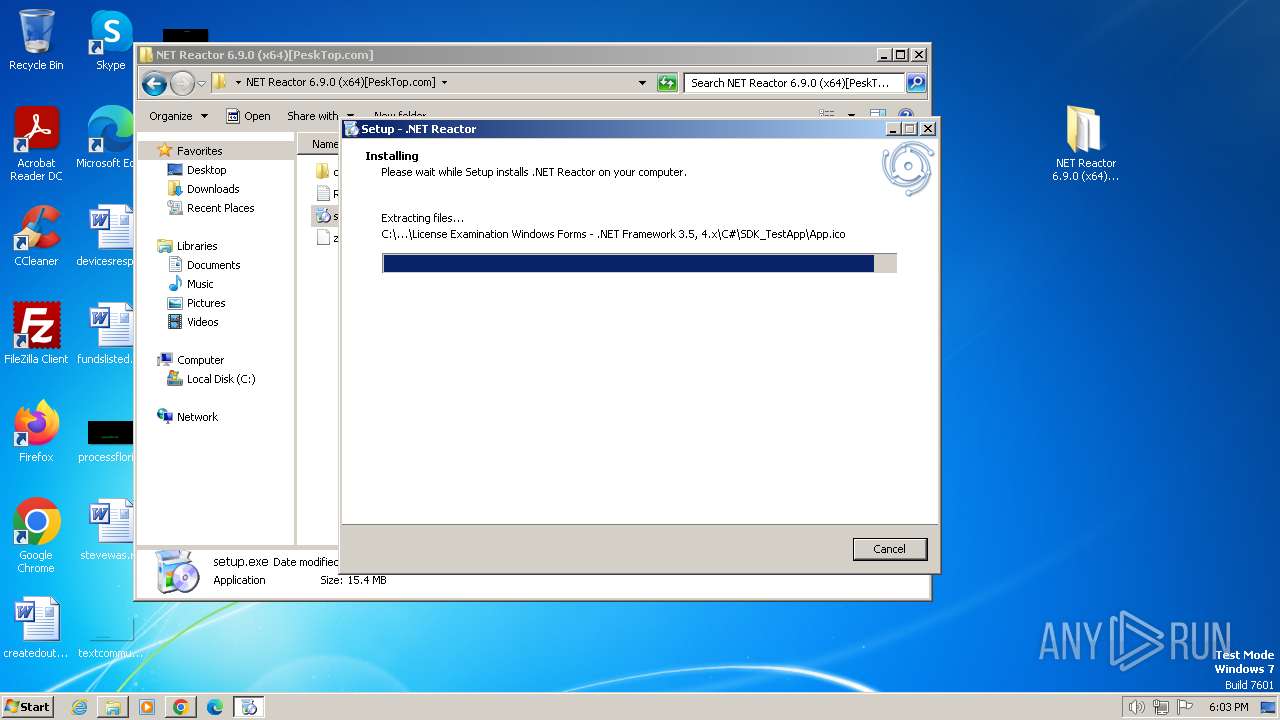The image size is (1280, 720).
Task: Launch Firefox from desktop
Action: [x=36, y=433]
